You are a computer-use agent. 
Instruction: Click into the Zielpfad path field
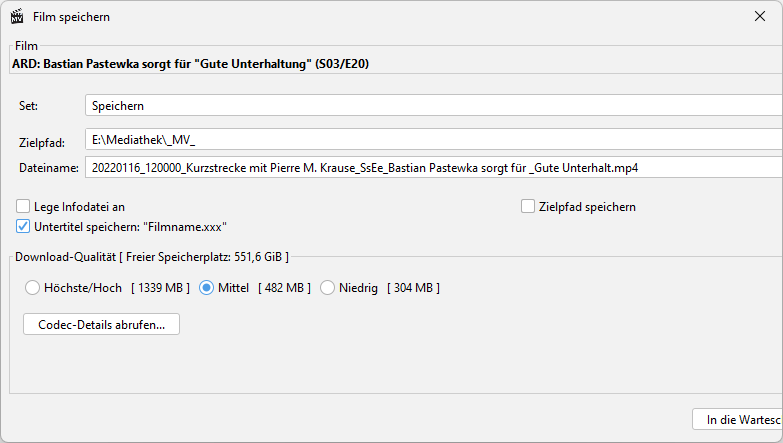(433, 139)
